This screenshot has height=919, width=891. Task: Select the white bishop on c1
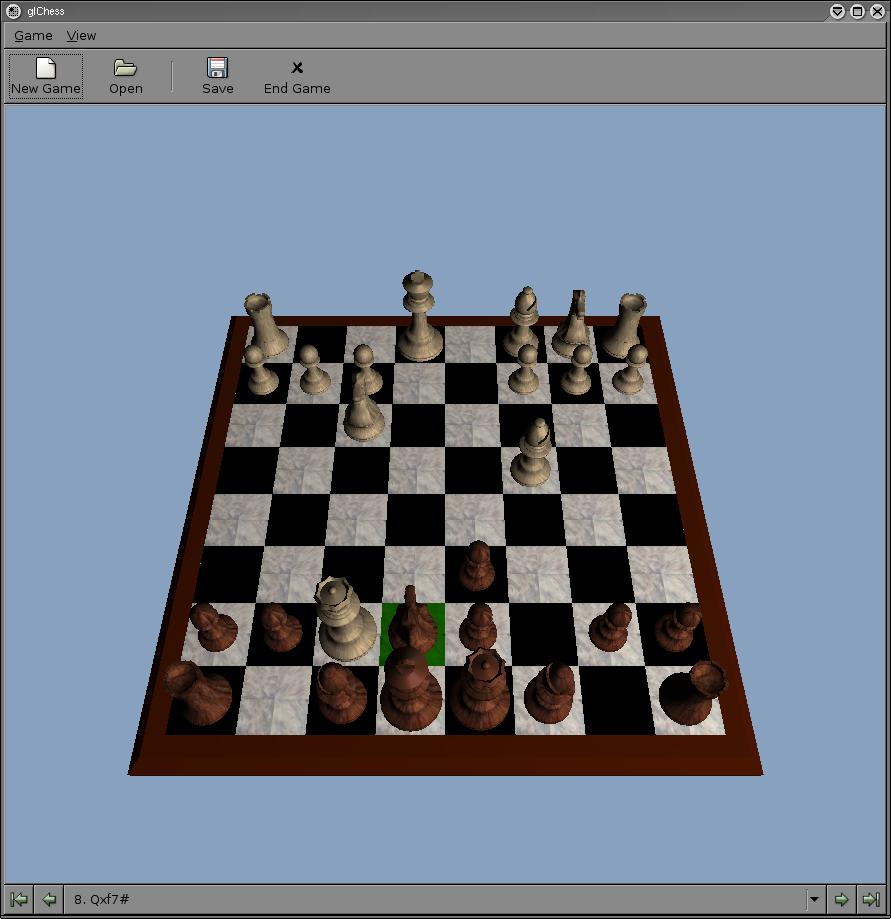pos(524,321)
